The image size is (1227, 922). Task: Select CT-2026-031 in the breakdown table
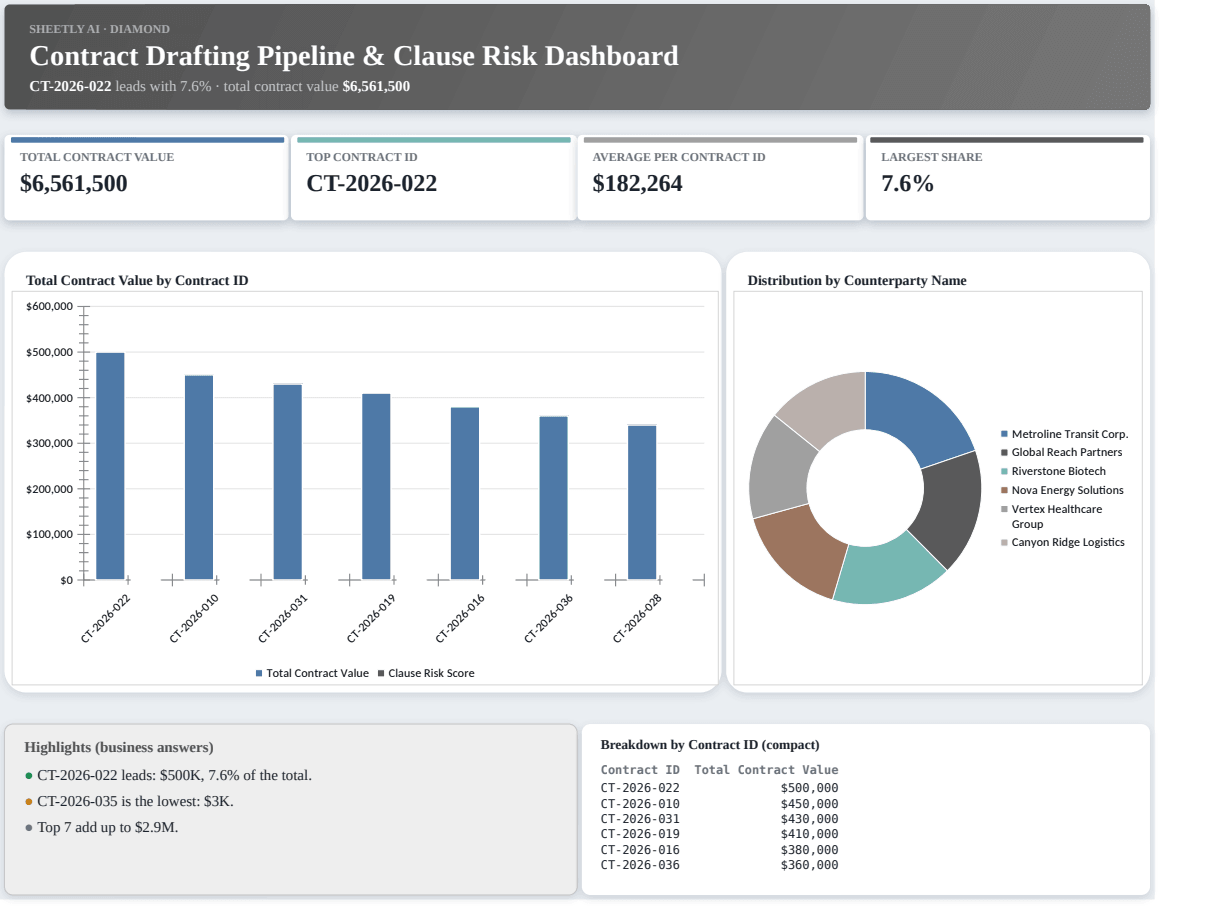pyautogui.click(x=640, y=819)
